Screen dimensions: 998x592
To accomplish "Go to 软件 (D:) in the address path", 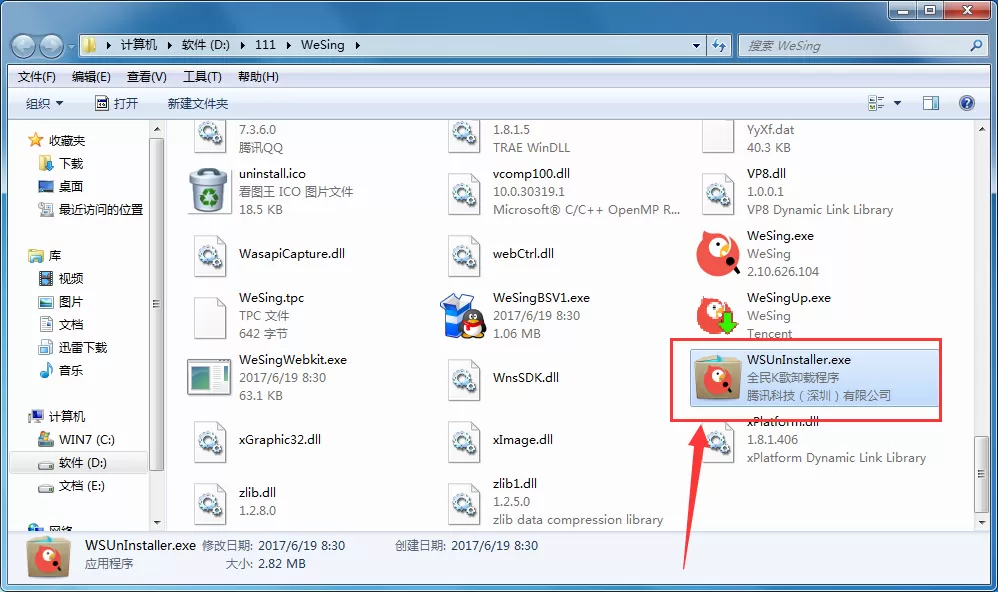I will (x=206, y=45).
